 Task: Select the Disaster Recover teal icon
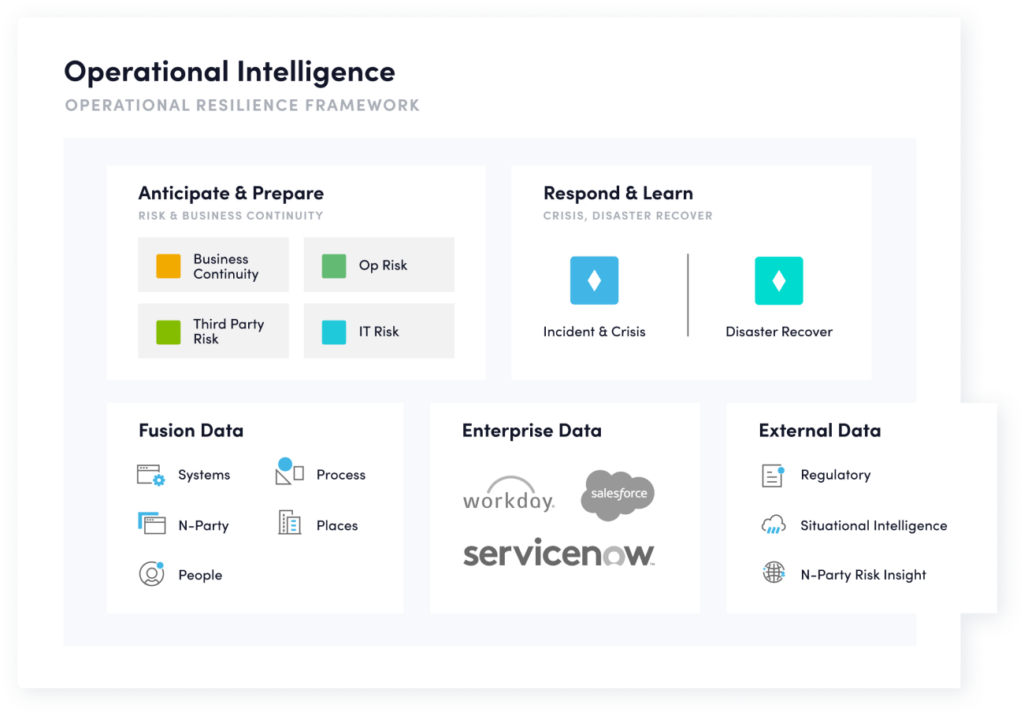(x=777, y=279)
